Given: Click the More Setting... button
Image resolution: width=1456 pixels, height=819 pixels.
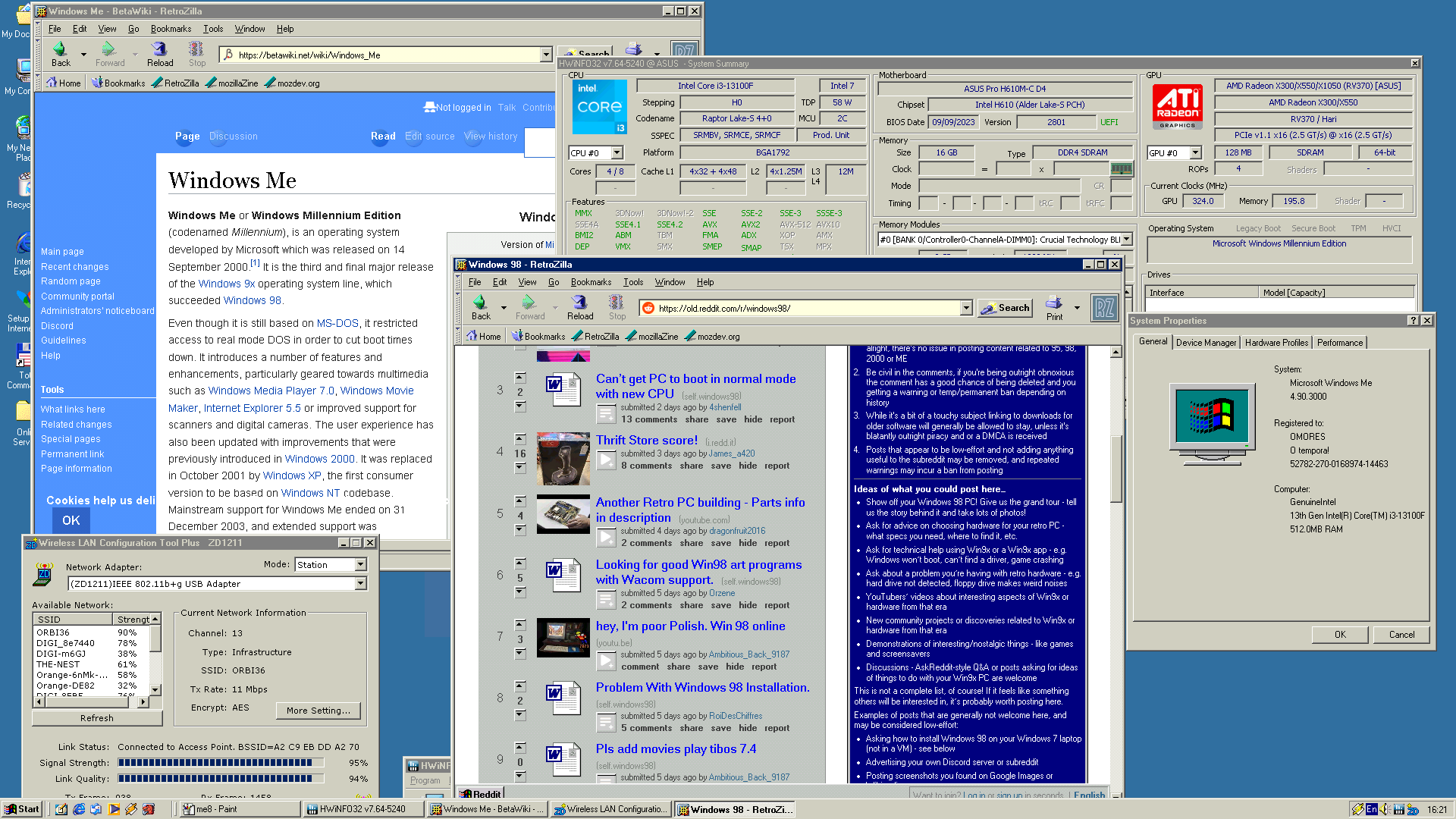Looking at the screenshot, I should click(x=318, y=711).
